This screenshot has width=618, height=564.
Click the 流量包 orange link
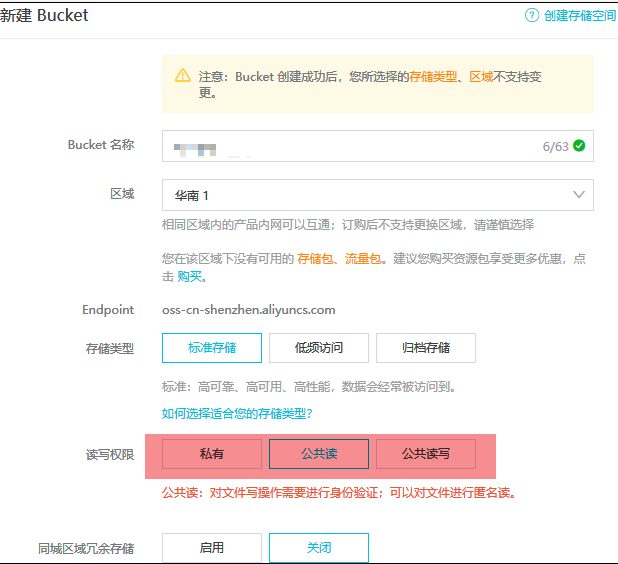point(363,259)
